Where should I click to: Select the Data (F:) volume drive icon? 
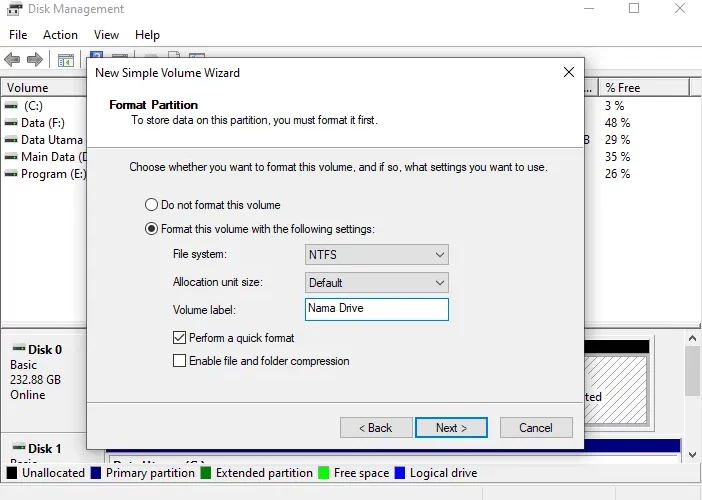point(11,123)
